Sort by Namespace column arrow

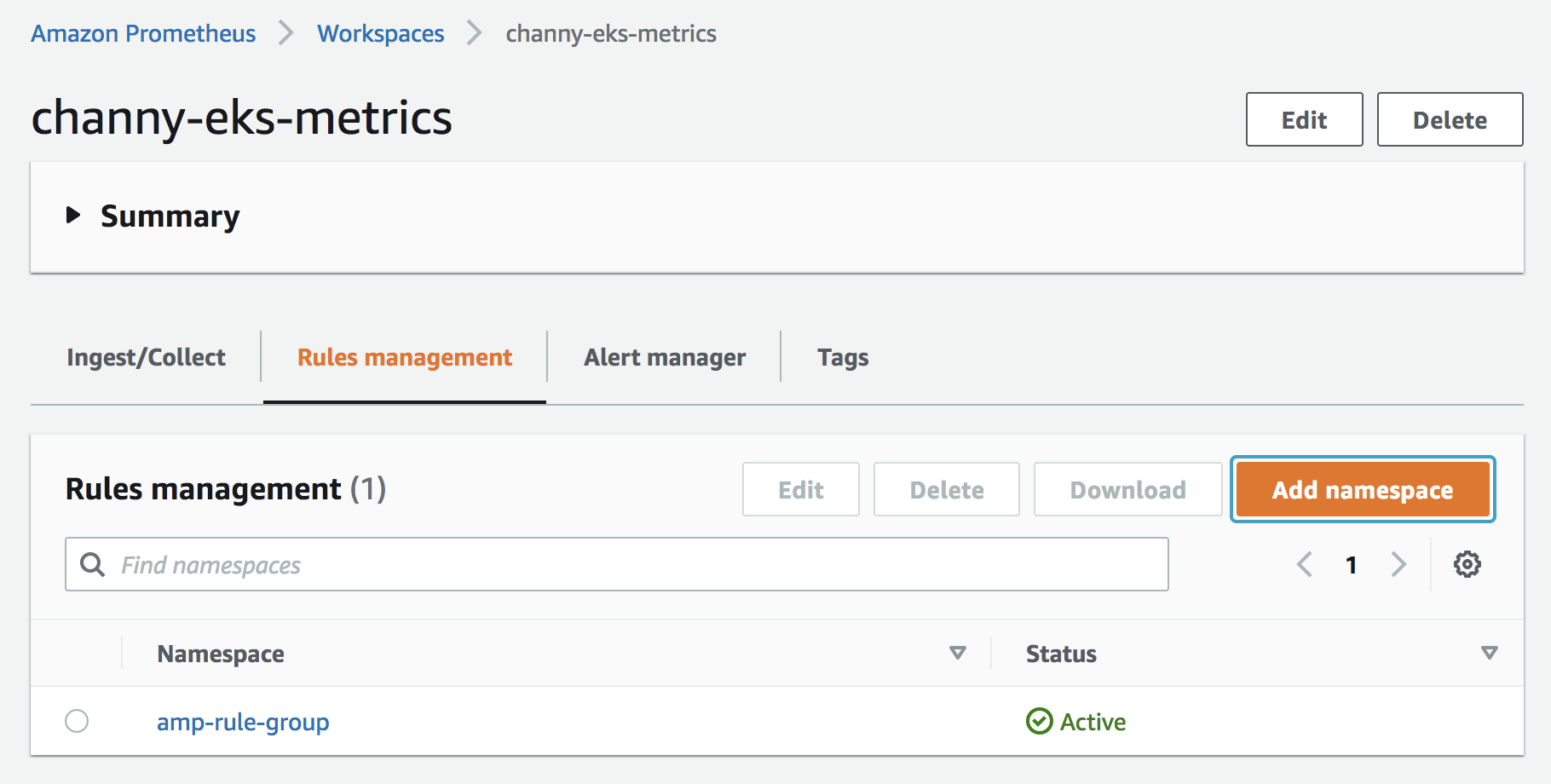pos(957,654)
